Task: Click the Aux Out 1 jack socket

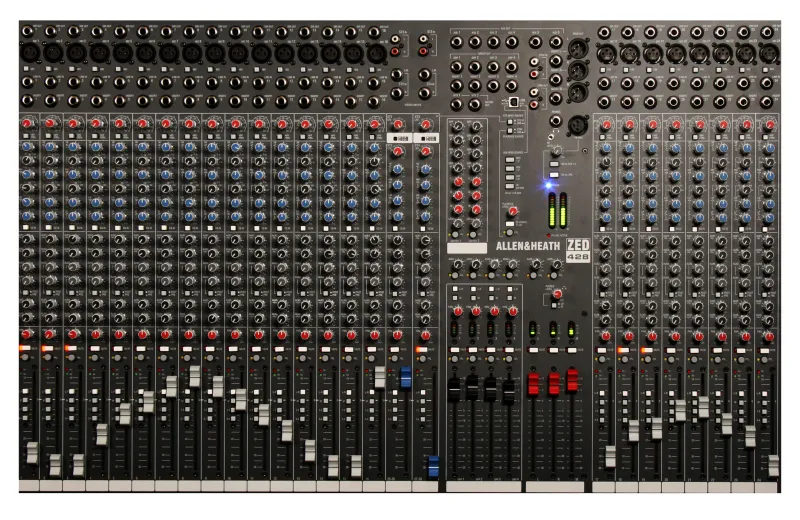Action: [x=457, y=42]
